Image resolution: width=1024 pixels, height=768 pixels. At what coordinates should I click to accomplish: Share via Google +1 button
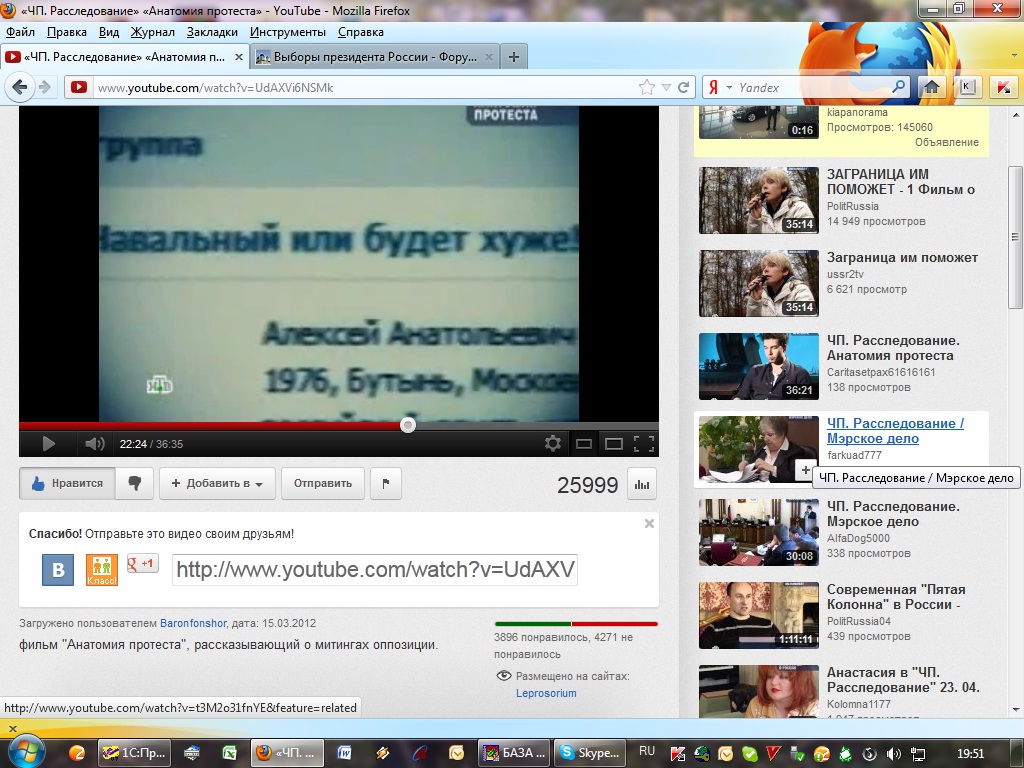click(x=142, y=563)
